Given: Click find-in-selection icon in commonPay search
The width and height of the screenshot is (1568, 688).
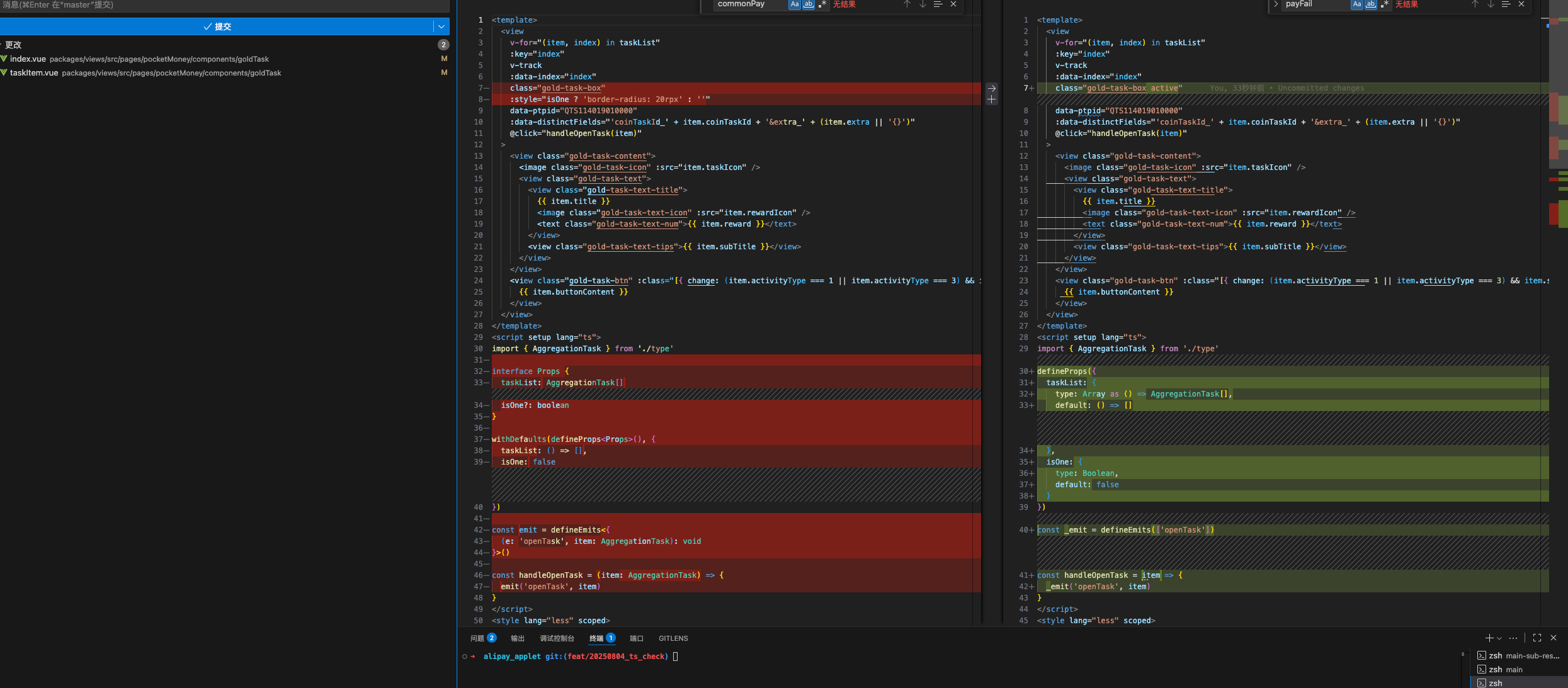Looking at the screenshot, I should pyautogui.click(x=938, y=4).
